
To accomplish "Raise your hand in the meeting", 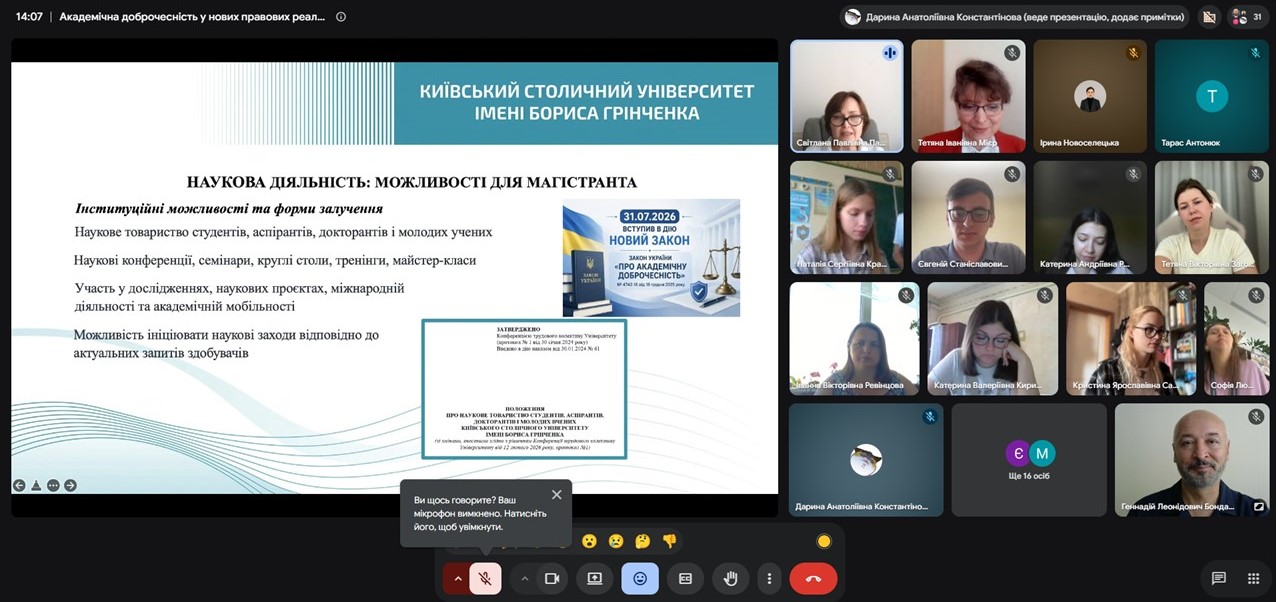I will (730, 578).
